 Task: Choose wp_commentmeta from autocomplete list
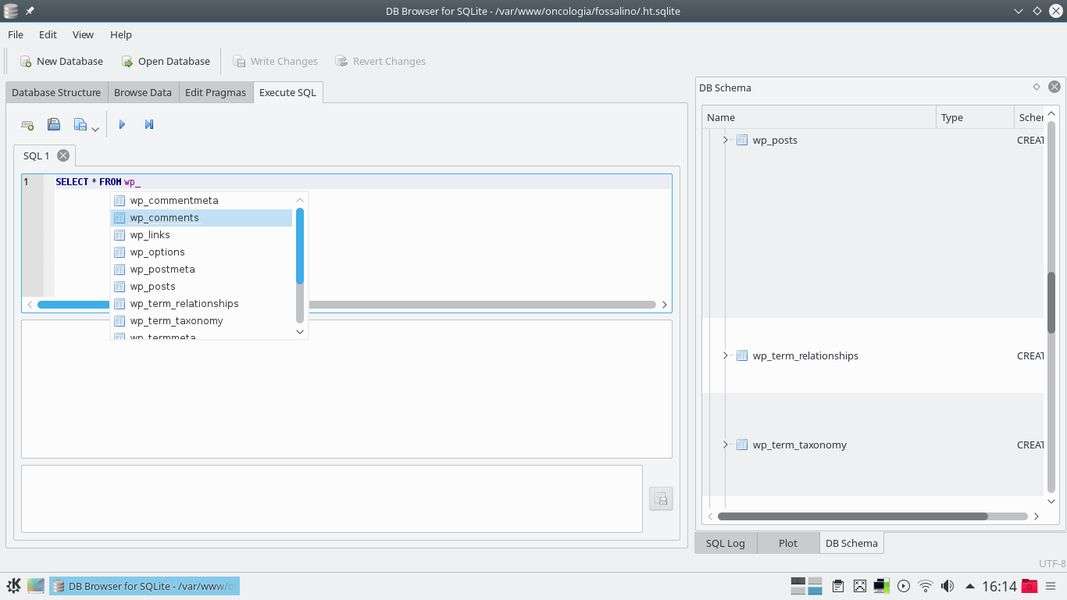(x=201, y=200)
